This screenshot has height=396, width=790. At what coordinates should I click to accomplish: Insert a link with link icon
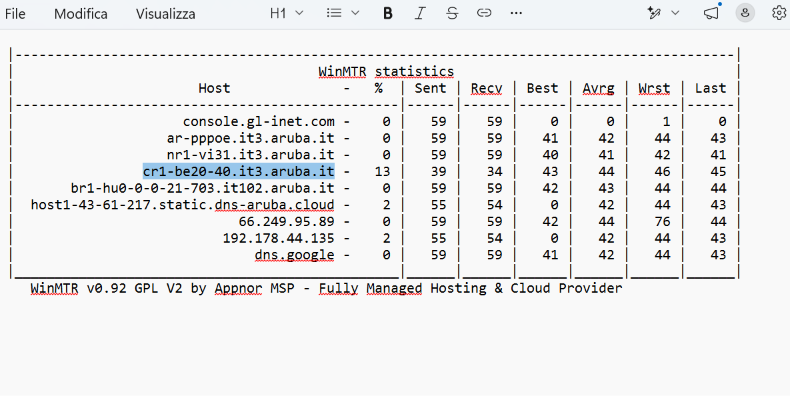tap(484, 13)
